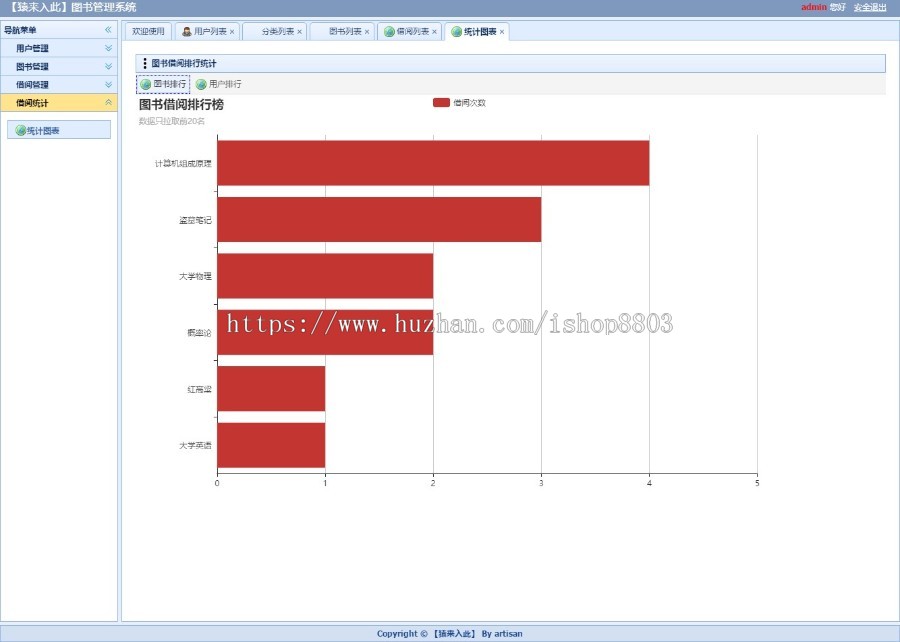The height and width of the screenshot is (642, 900).
Task: Click the 借阅统计 menu header
Action: click(59, 103)
